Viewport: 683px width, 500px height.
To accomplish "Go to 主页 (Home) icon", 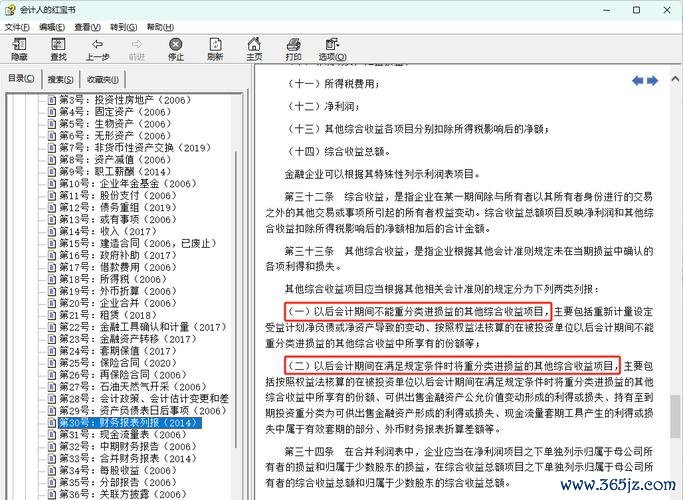I will pyautogui.click(x=254, y=44).
